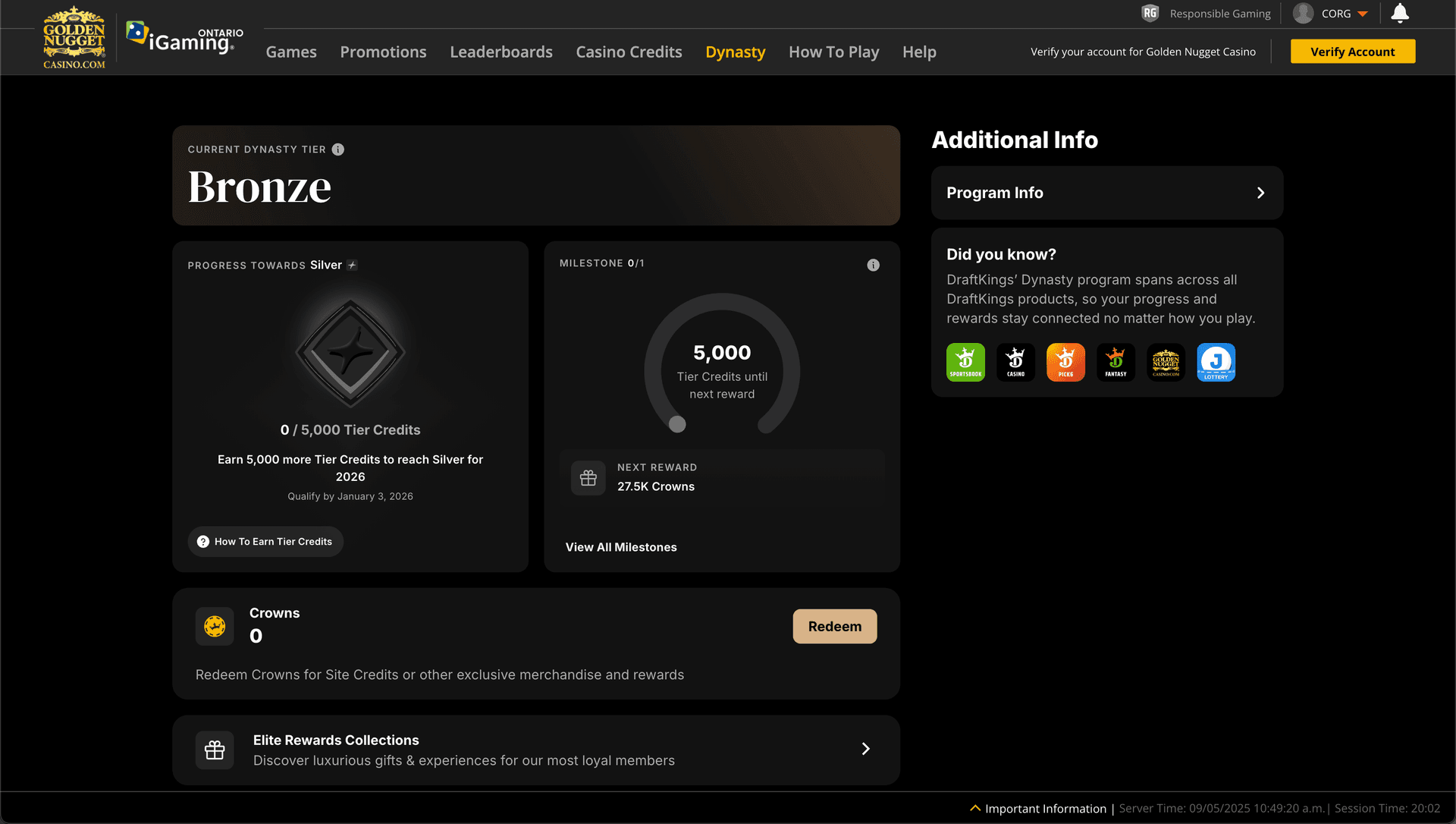The image size is (1456, 824).
Task: Click the Redeem Crowns button
Action: [x=834, y=627]
